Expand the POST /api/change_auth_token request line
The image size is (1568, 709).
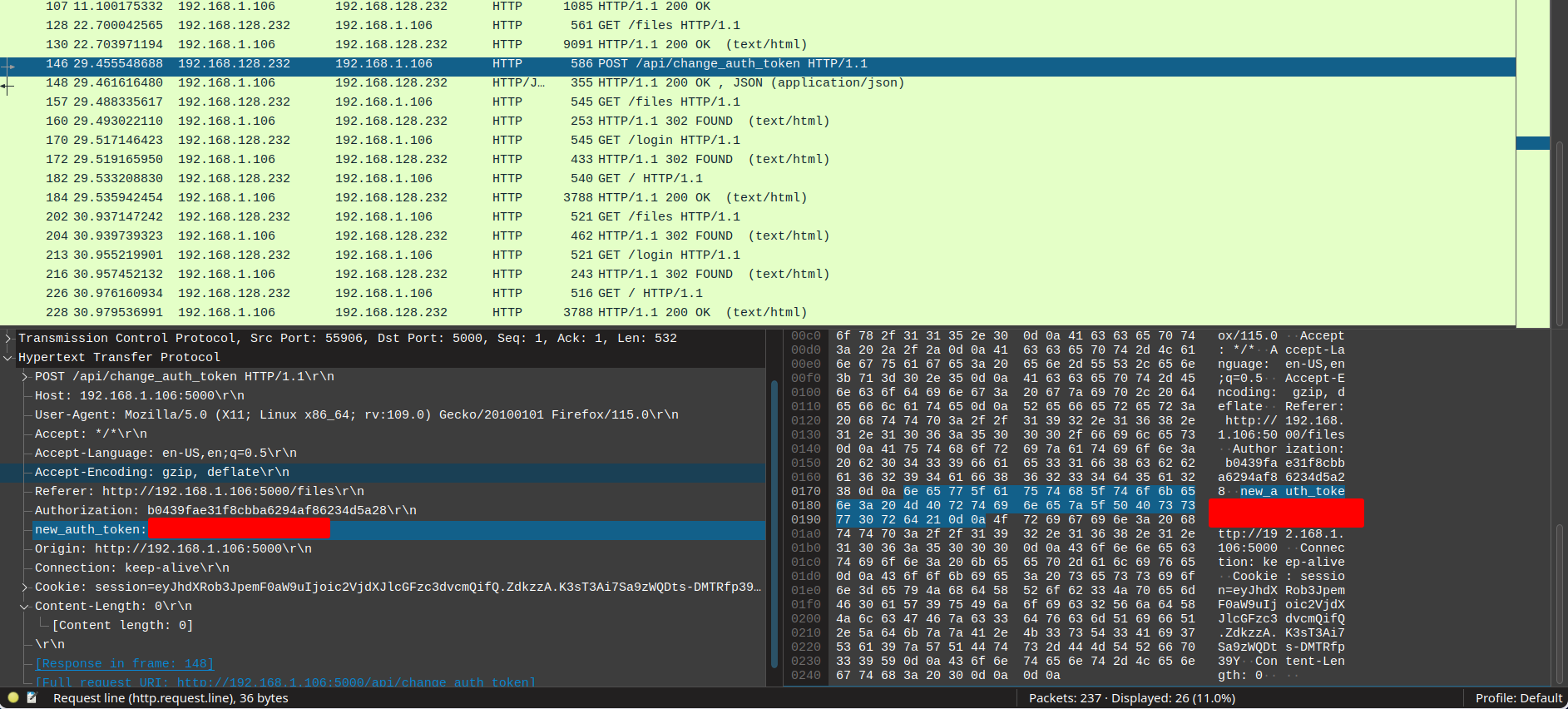[25, 377]
